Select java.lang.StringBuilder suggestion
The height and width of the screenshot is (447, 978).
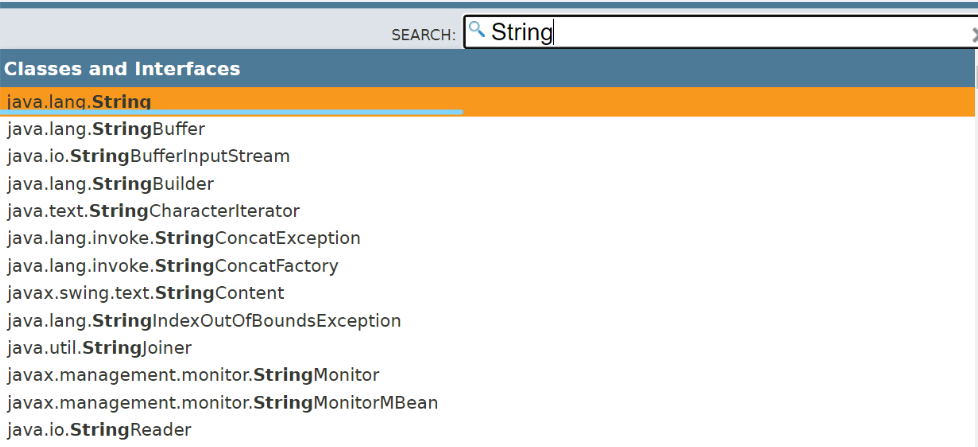(110, 184)
